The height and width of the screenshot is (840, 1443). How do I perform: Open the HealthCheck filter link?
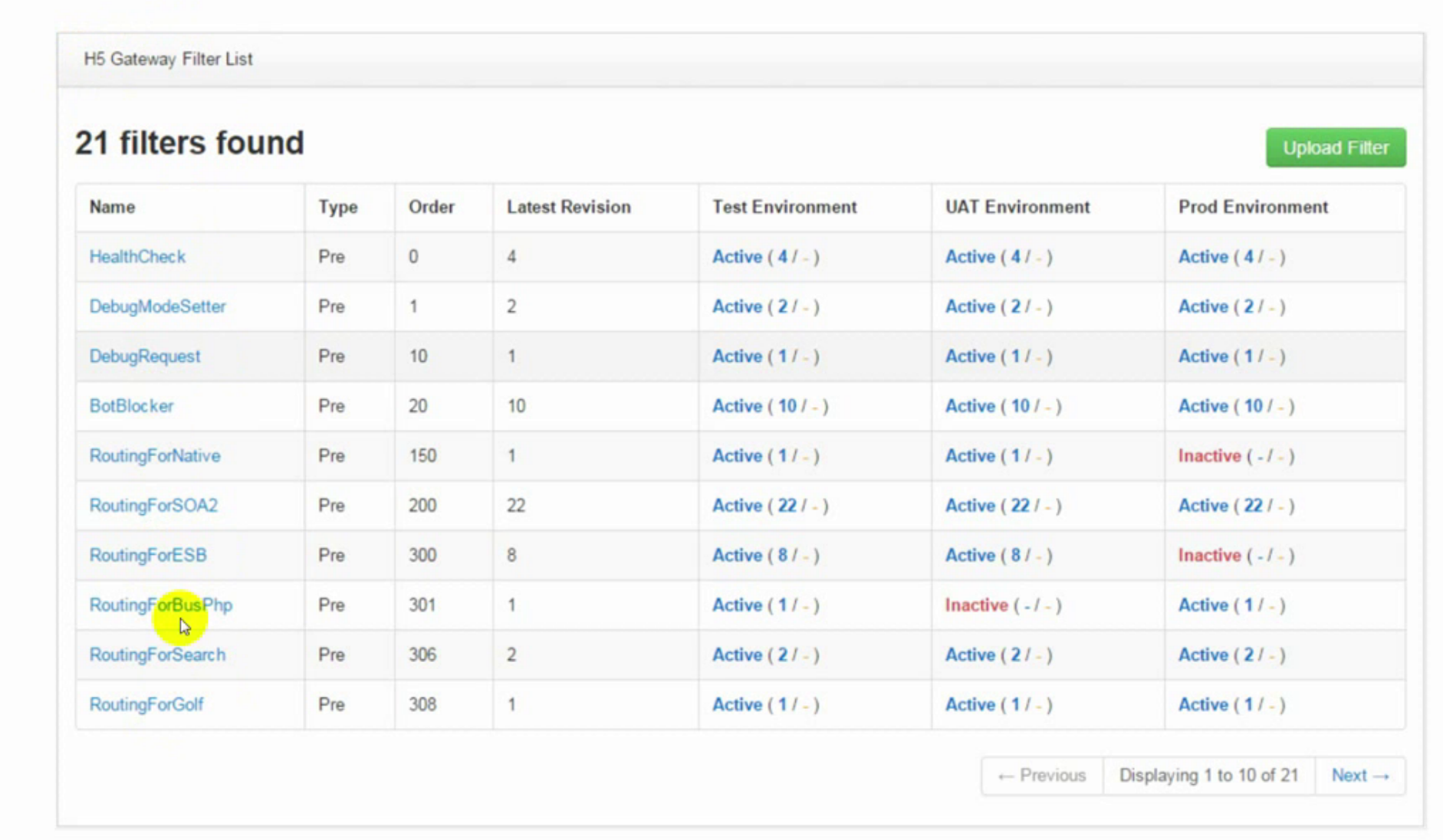point(137,257)
